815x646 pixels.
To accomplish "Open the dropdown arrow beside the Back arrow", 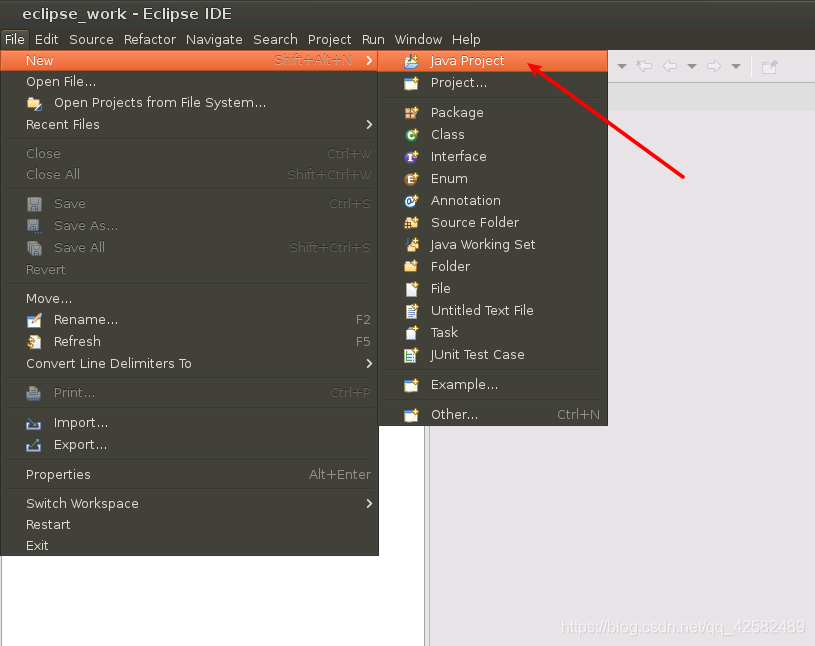I will tap(692, 67).
